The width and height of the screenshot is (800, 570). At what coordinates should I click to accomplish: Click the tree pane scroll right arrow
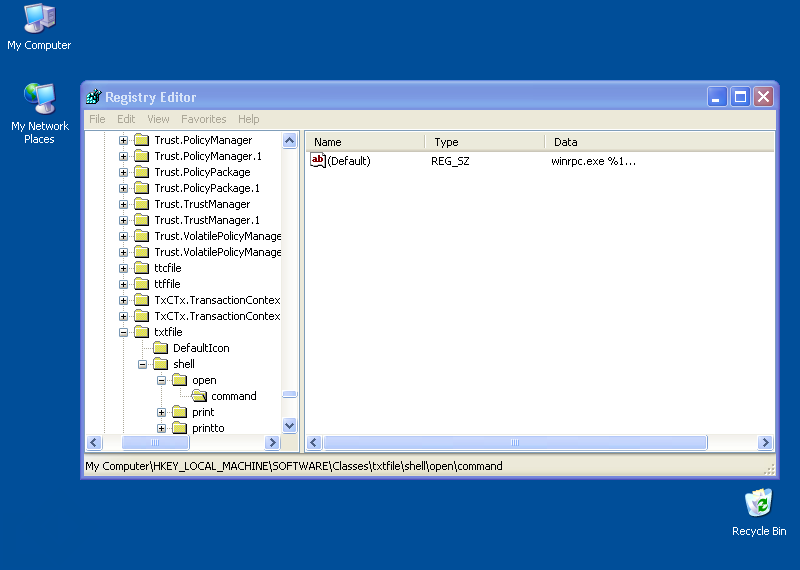(x=272, y=442)
